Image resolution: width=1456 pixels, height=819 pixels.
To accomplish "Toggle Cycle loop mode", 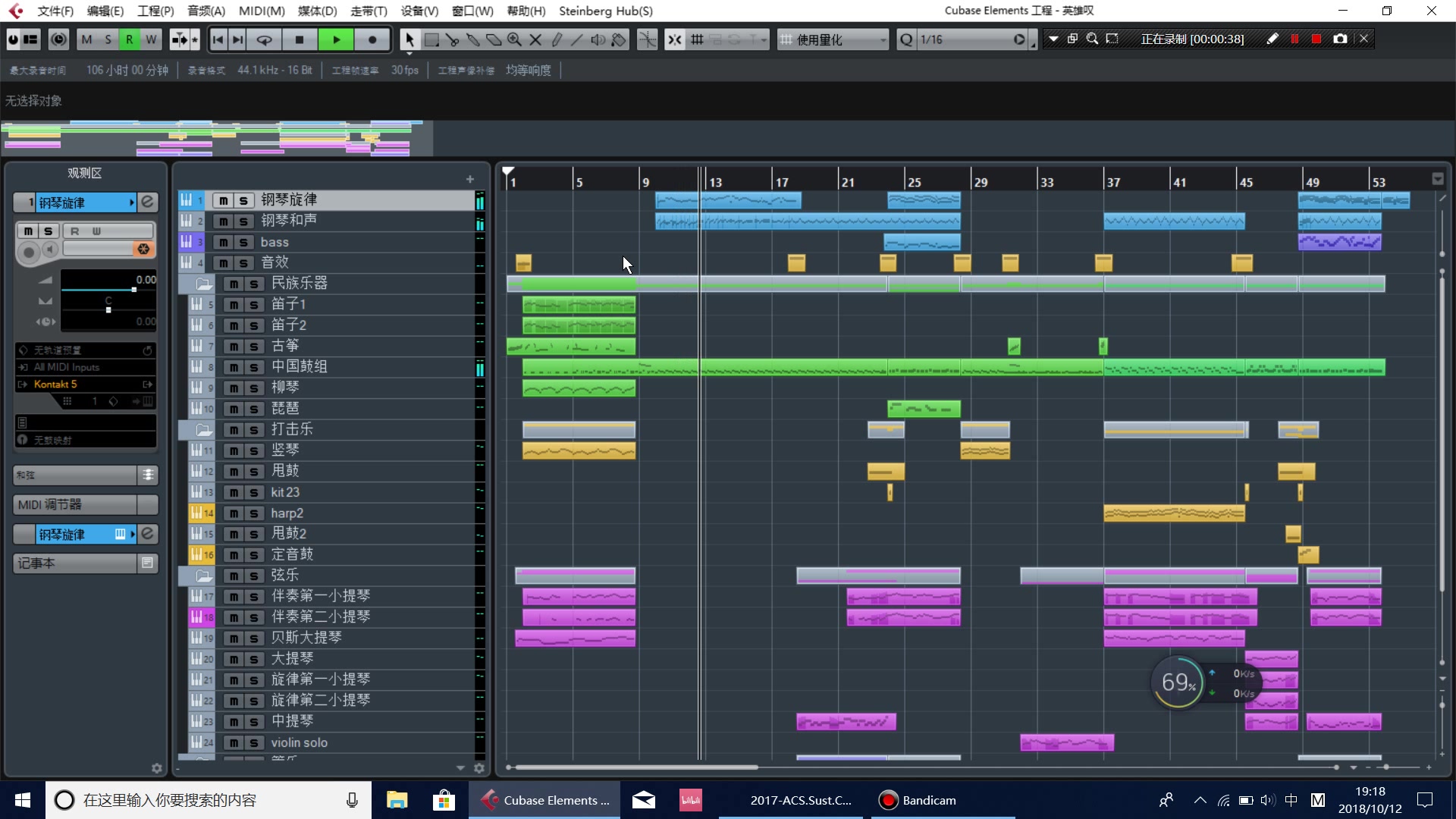I will (265, 39).
